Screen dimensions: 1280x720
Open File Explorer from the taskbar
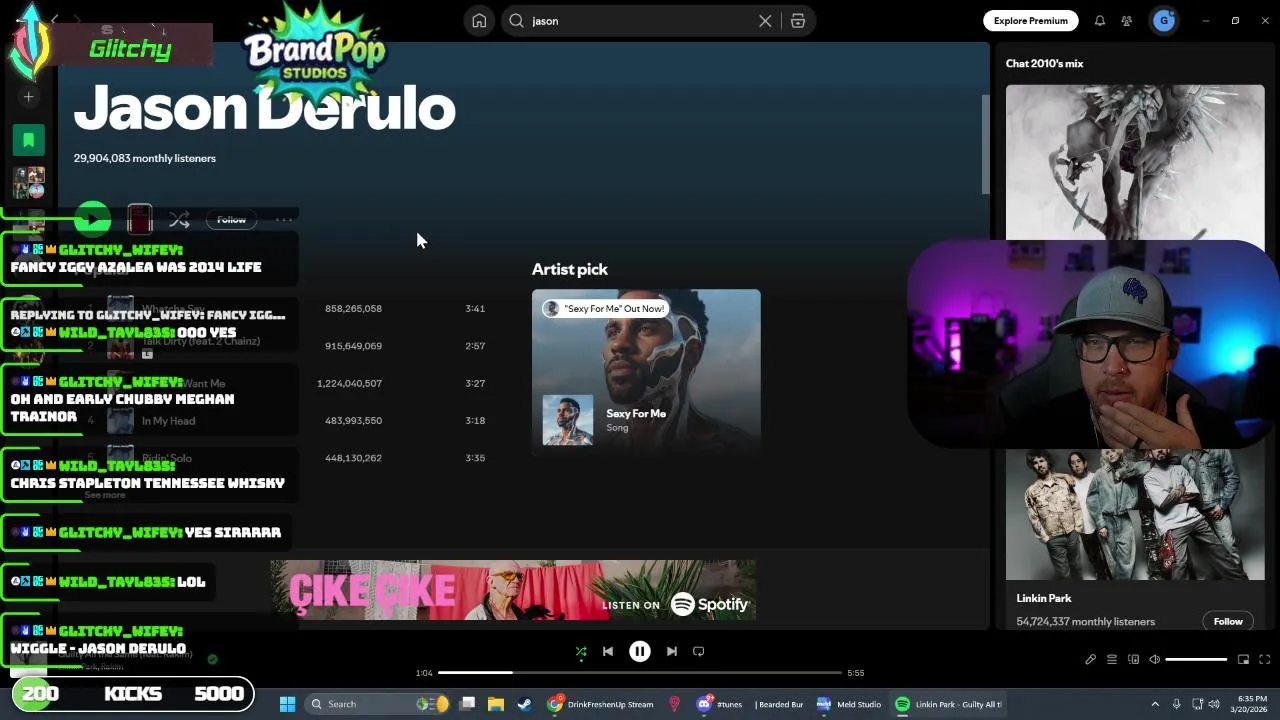point(495,704)
